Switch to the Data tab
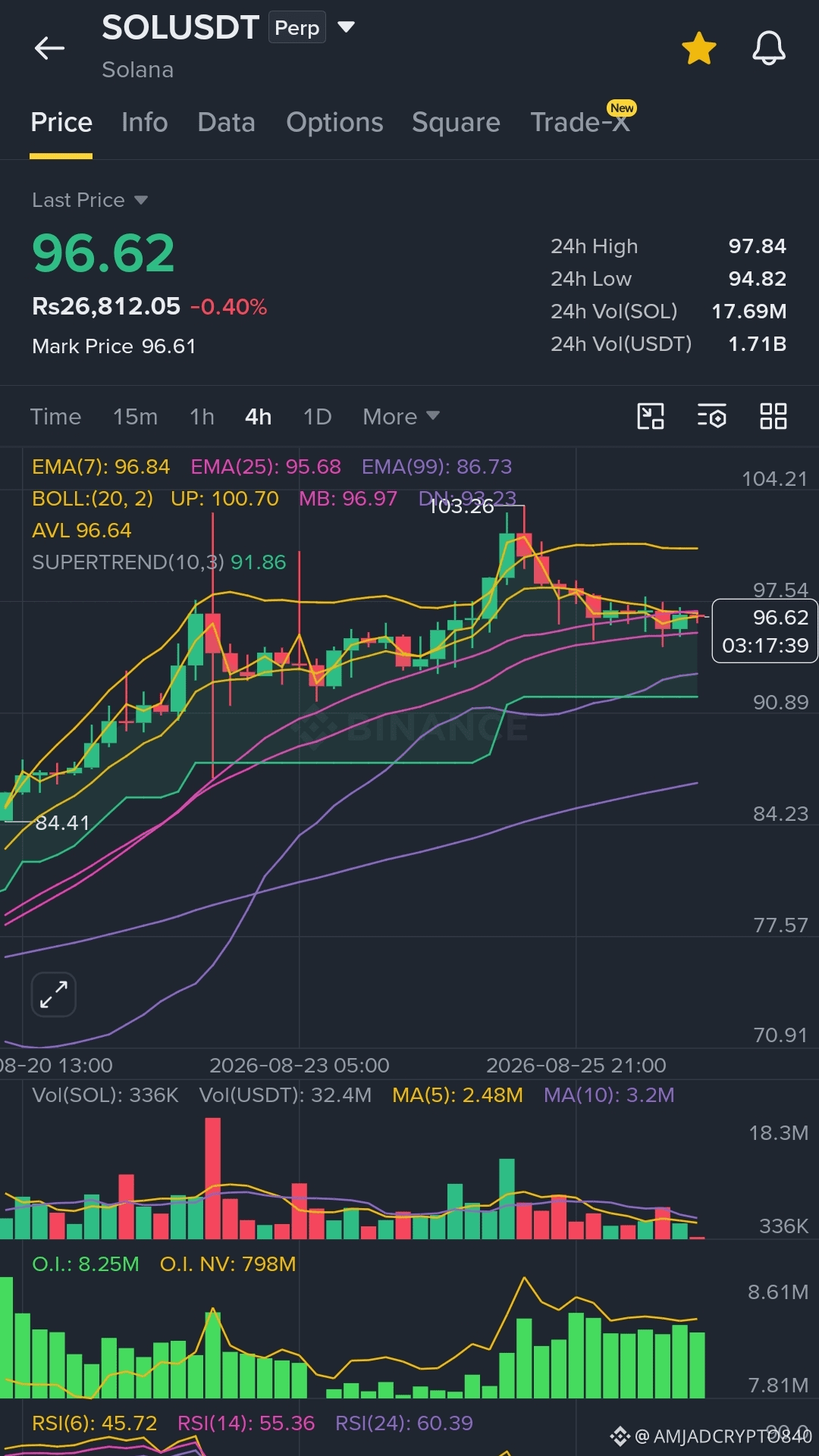 (226, 122)
